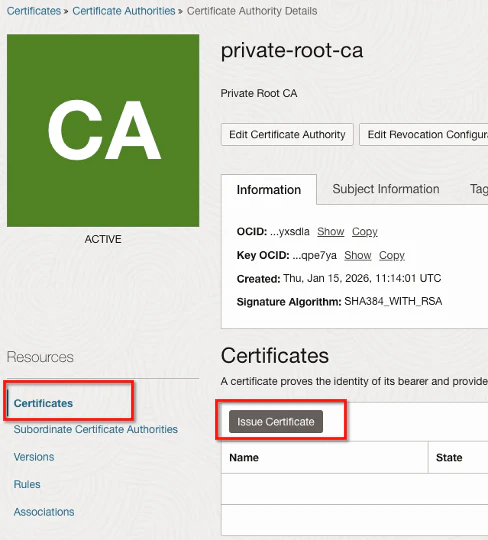Click the Issue Certificate button
Screen dimensions: 488x540
tap(276, 422)
